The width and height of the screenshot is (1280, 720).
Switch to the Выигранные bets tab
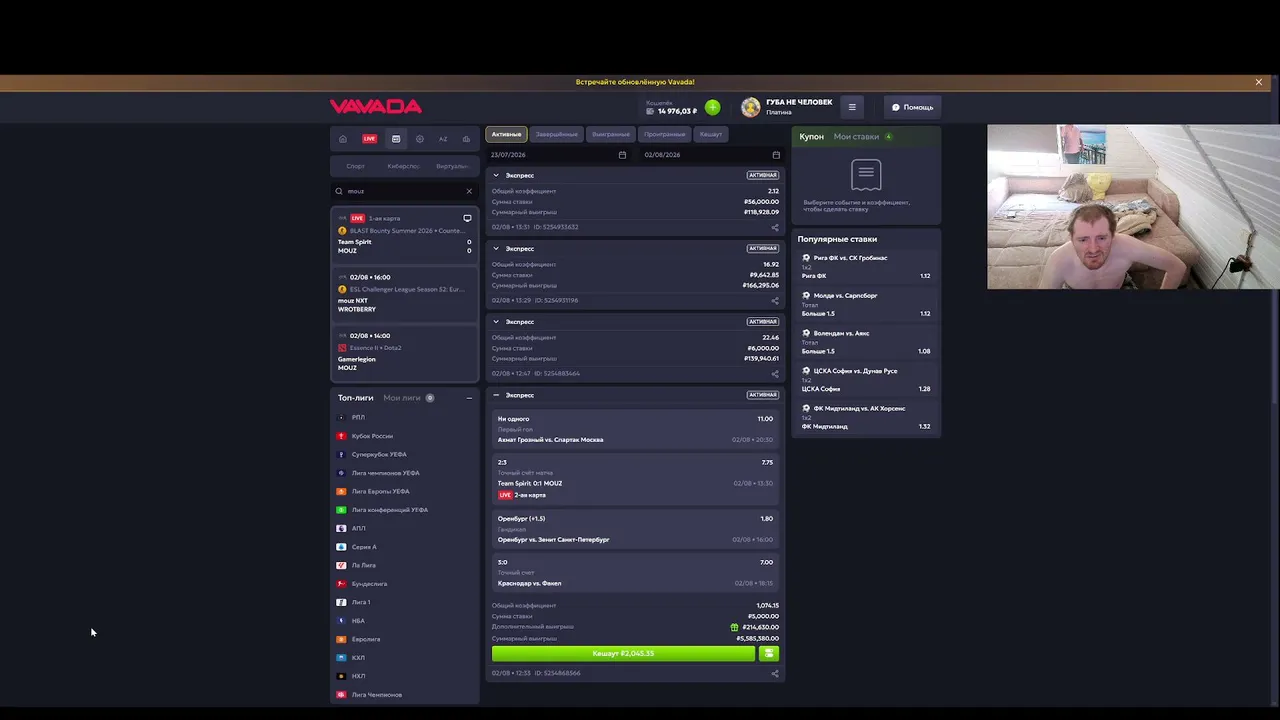point(611,134)
